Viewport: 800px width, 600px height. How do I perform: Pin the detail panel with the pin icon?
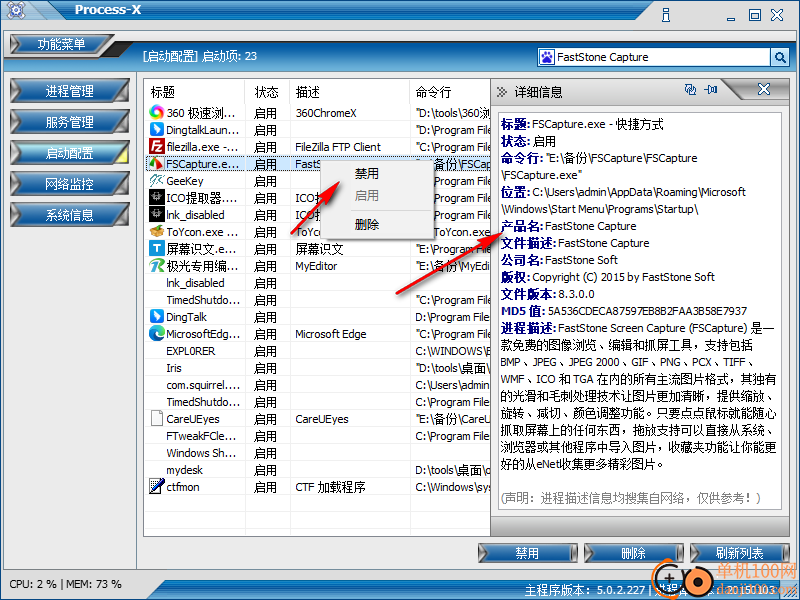pos(711,90)
